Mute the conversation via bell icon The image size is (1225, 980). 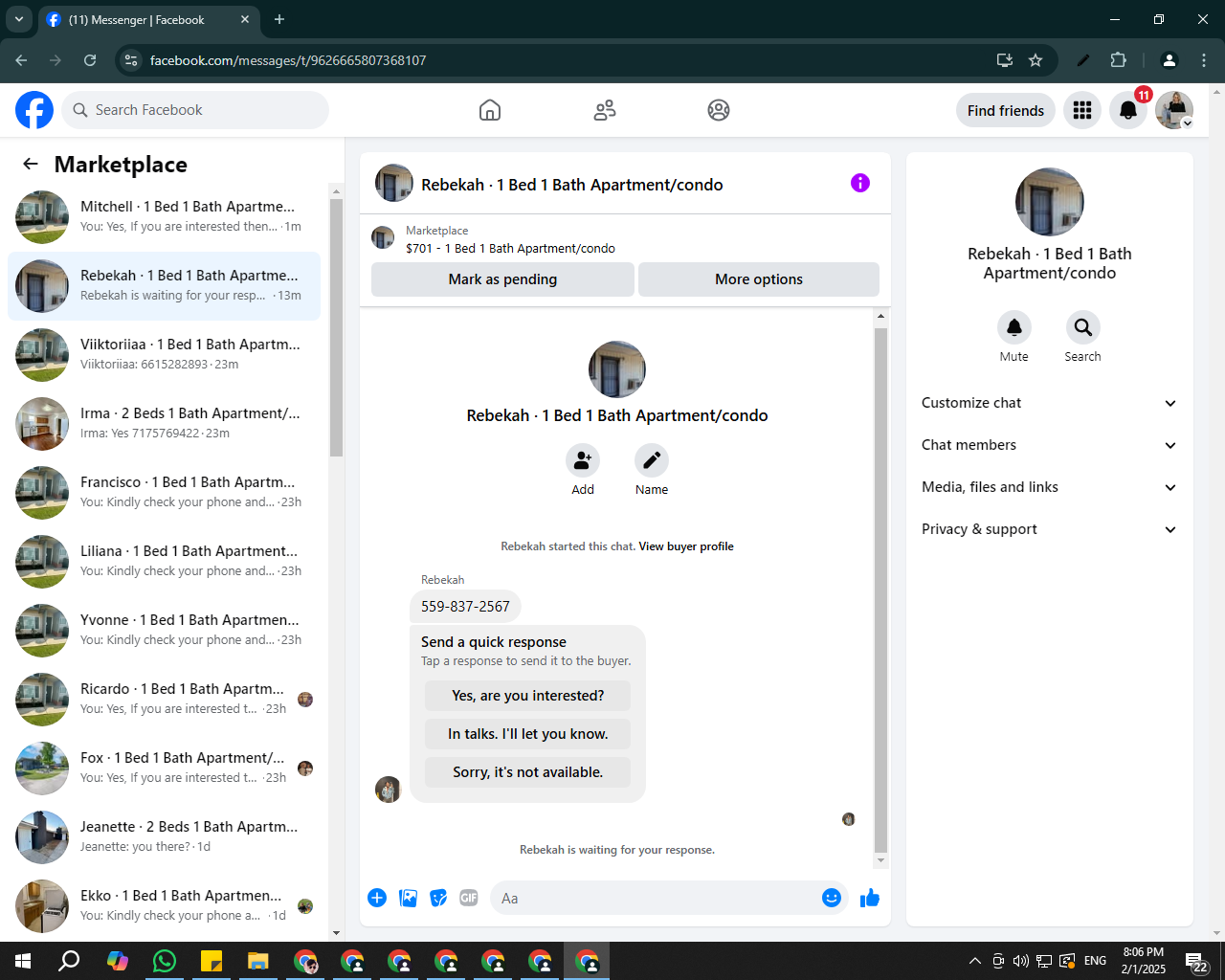tap(1014, 327)
